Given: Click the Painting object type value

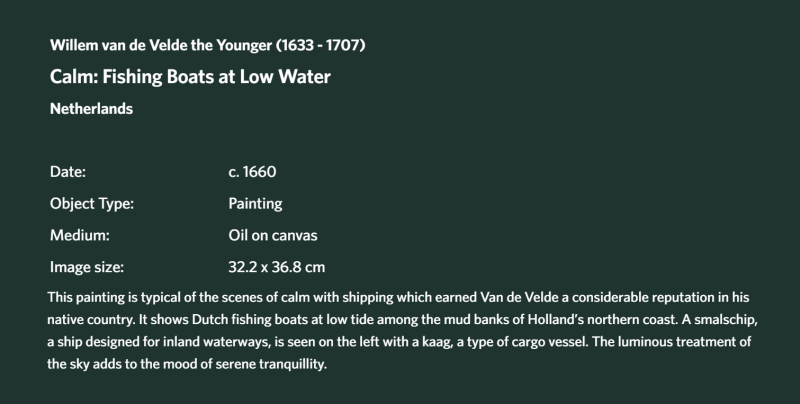Looking at the screenshot, I should [x=255, y=204].
